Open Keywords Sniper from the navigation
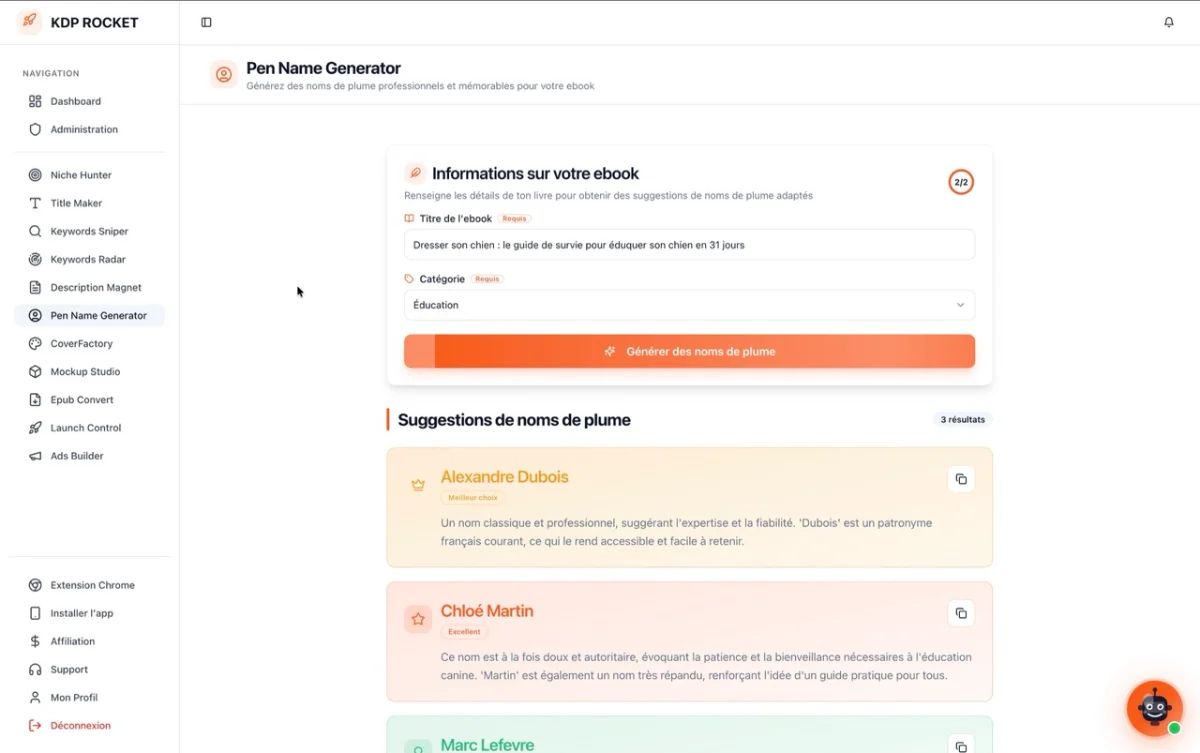Viewport: 1200px width, 753px height. tap(89, 231)
